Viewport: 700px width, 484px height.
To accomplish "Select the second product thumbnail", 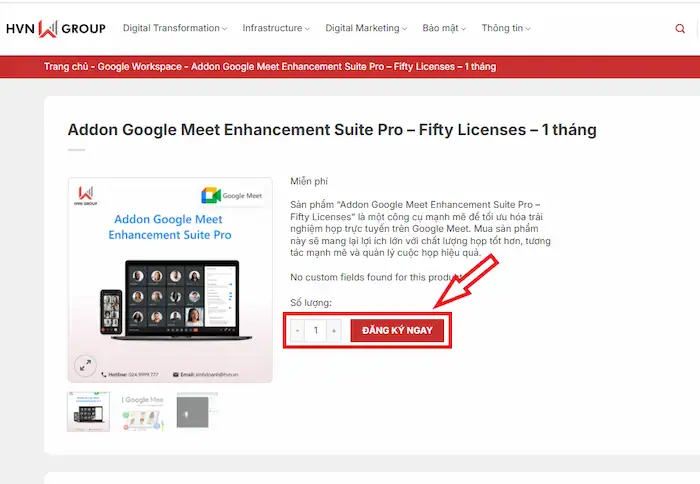I will [143, 411].
